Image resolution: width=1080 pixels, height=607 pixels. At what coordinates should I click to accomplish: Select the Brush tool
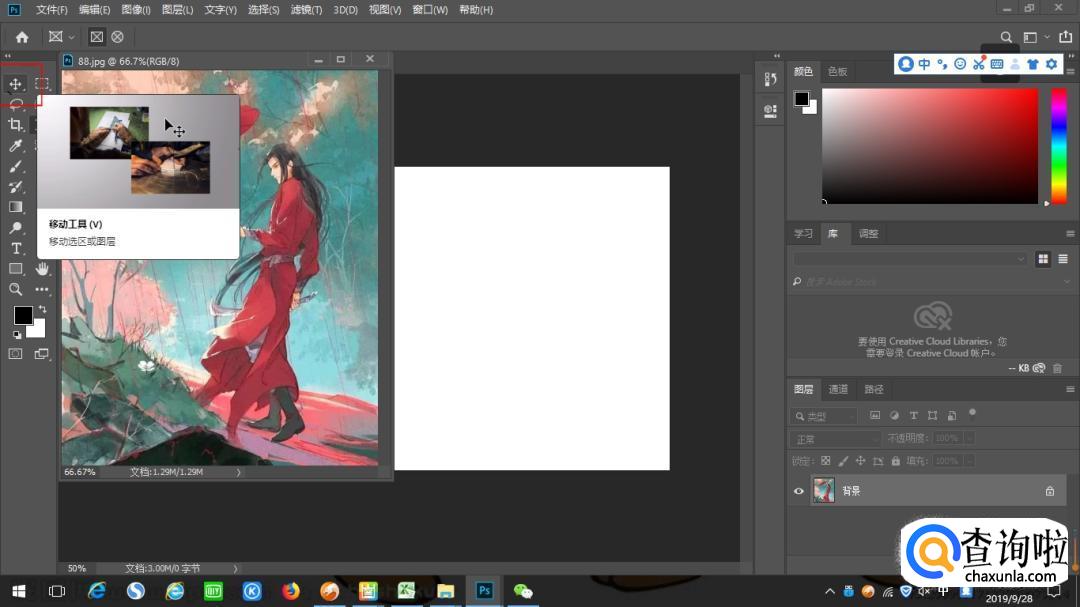click(x=15, y=166)
